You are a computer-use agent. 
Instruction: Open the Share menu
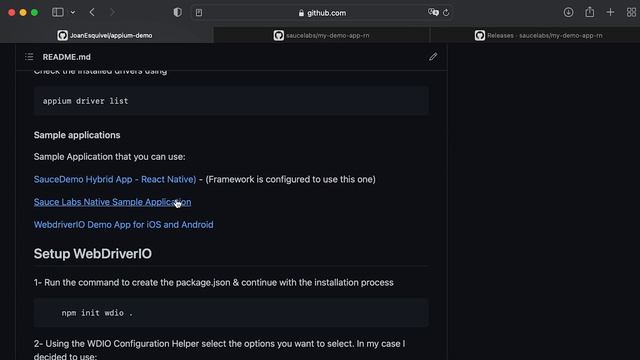point(589,12)
